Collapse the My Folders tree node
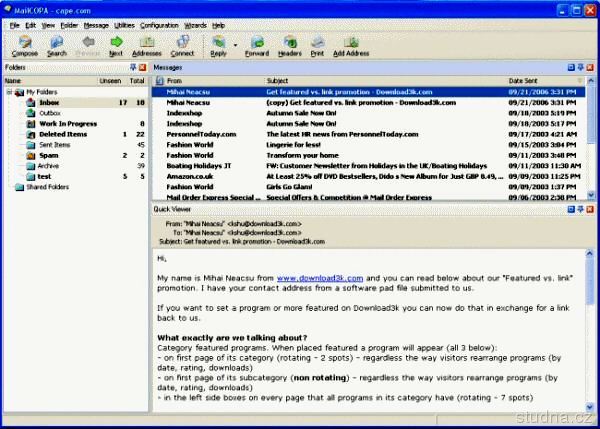 pos(9,92)
